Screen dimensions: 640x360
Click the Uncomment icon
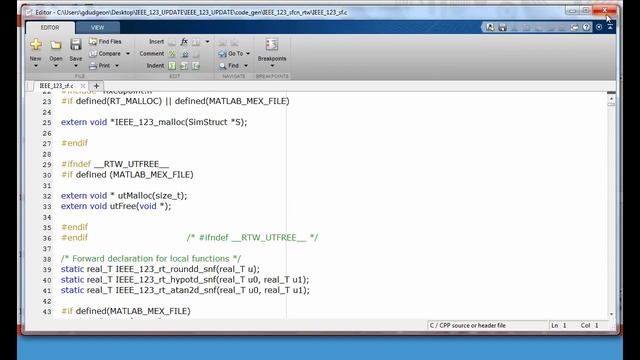184,53
